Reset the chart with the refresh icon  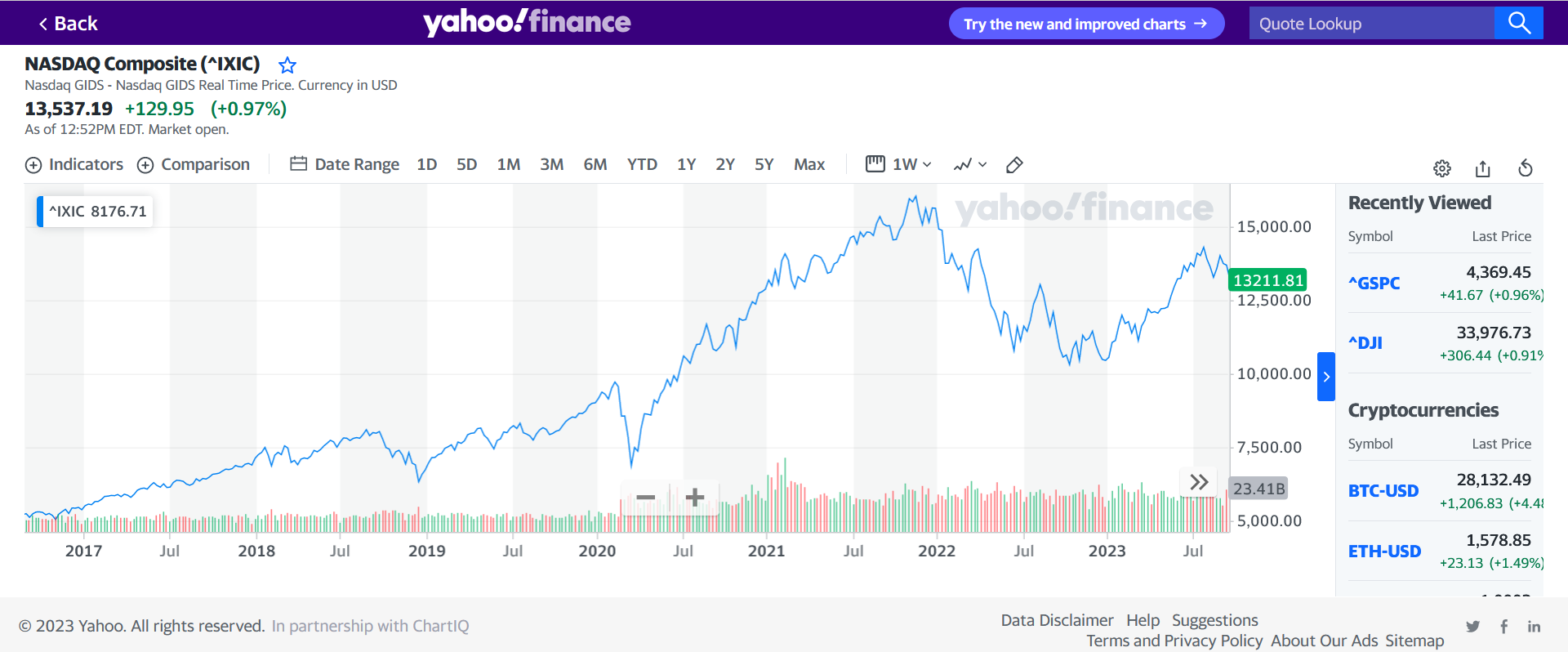coord(1525,168)
